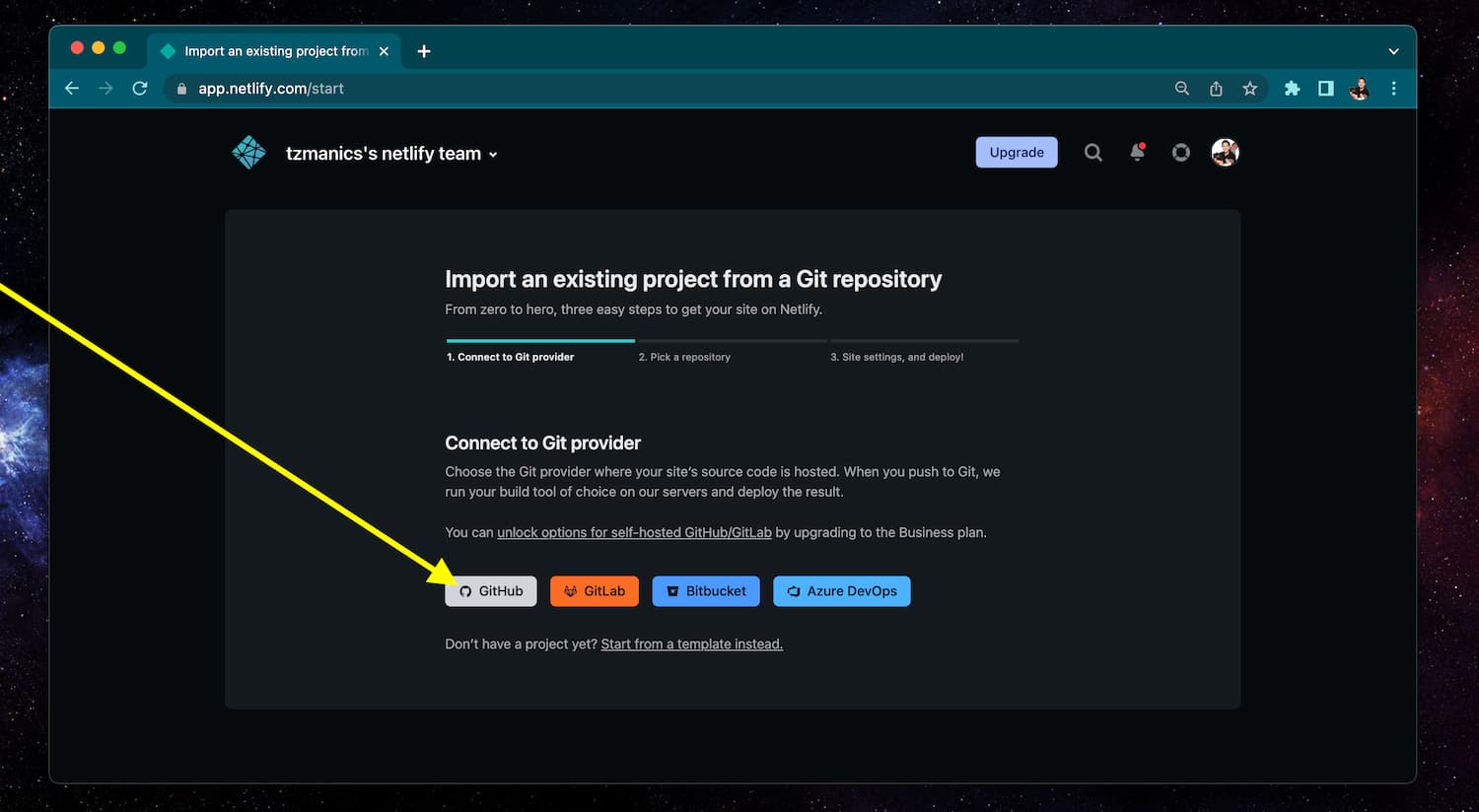The image size is (1479, 812).
Task: Open unlock options for self-hosted GitHub/GitLab link
Action: 634,532
